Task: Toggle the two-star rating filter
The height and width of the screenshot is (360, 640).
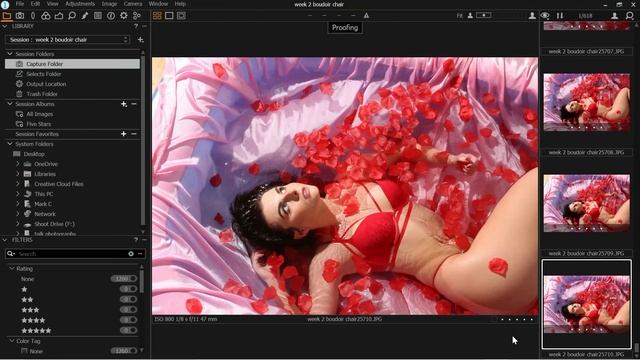Action: [128, 299]
